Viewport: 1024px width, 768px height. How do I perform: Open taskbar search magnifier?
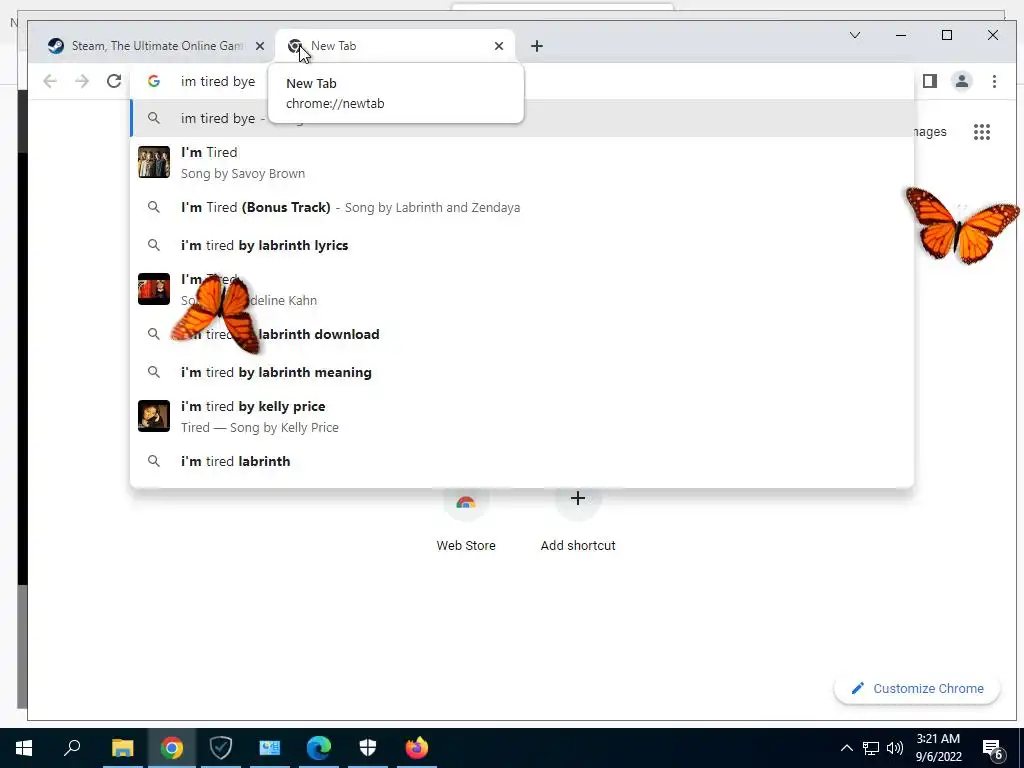pos(72,748)
